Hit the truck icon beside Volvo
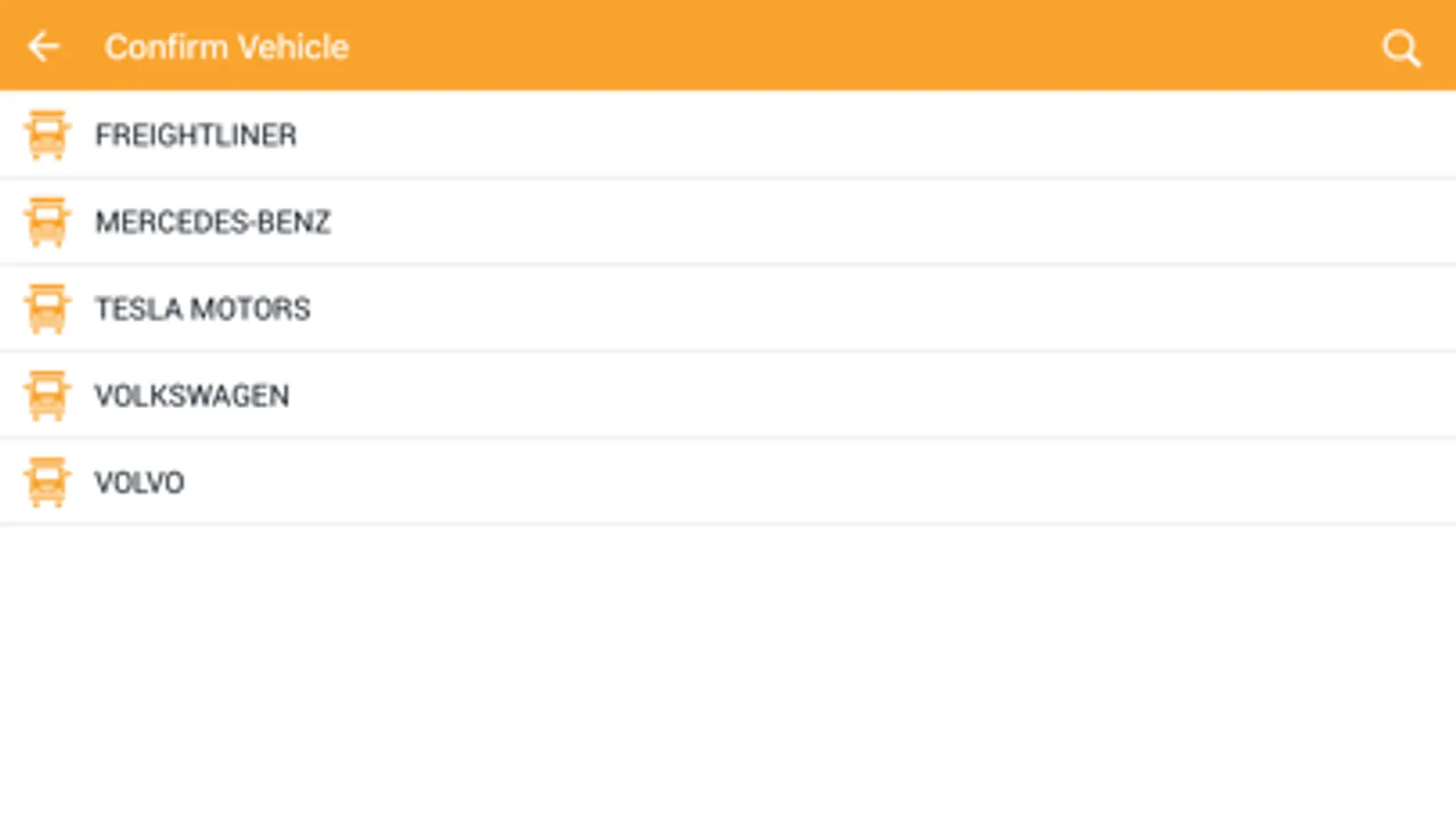The image size is (1456, 820). (x=46, y=482)
